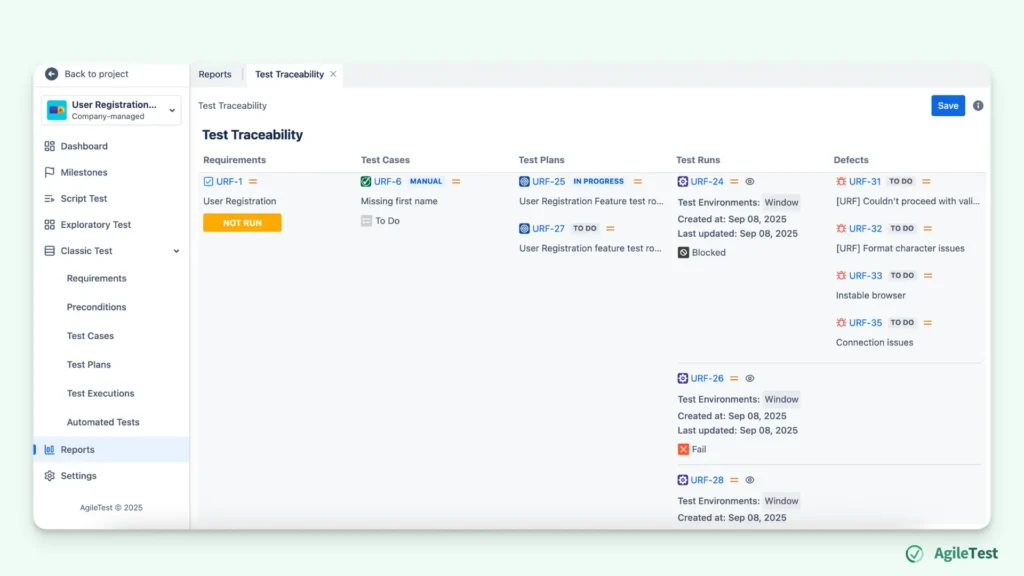Click the URF-28 test run icon

click(682, 480)
